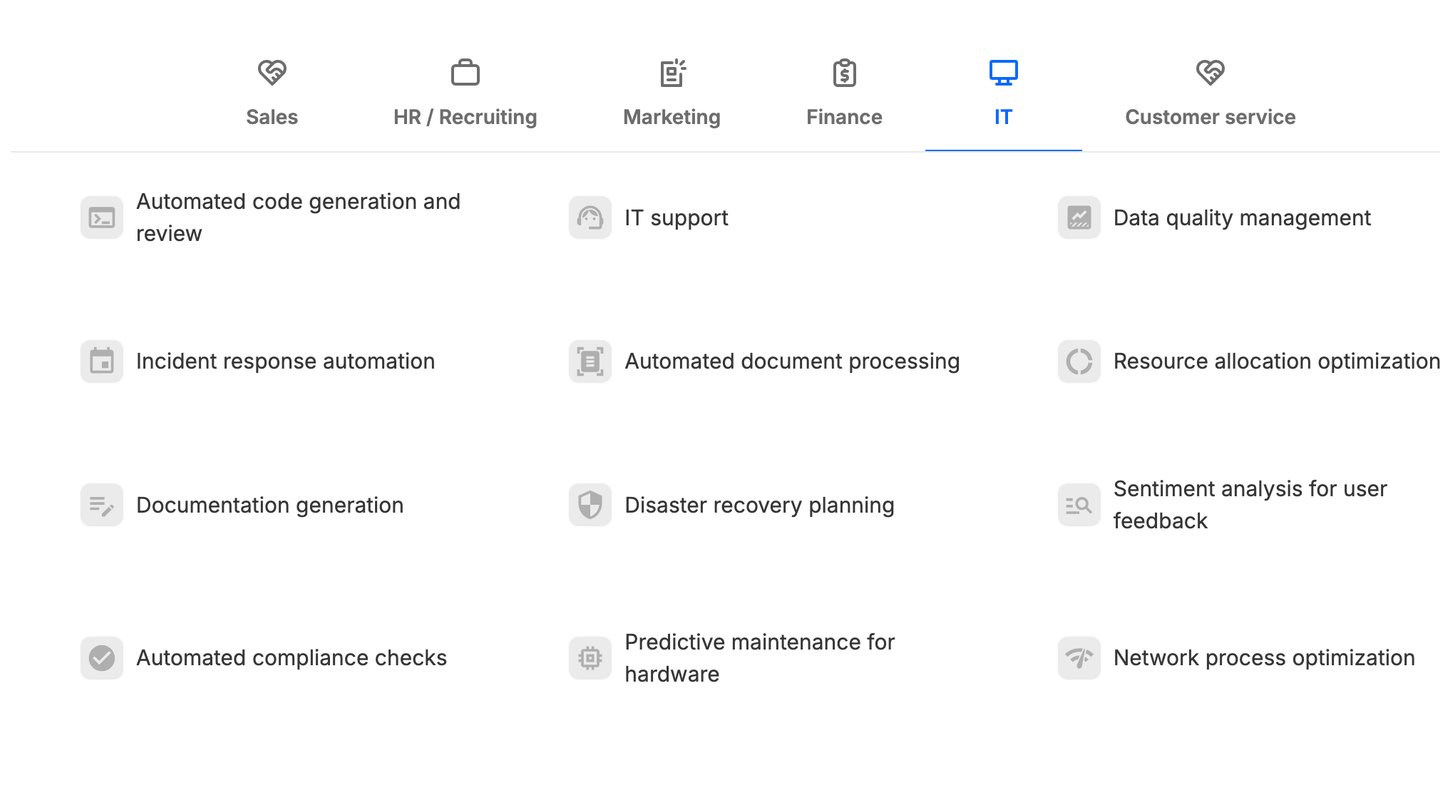
Task: Go to the Finance tab
Action: click(x=844, y=94)
